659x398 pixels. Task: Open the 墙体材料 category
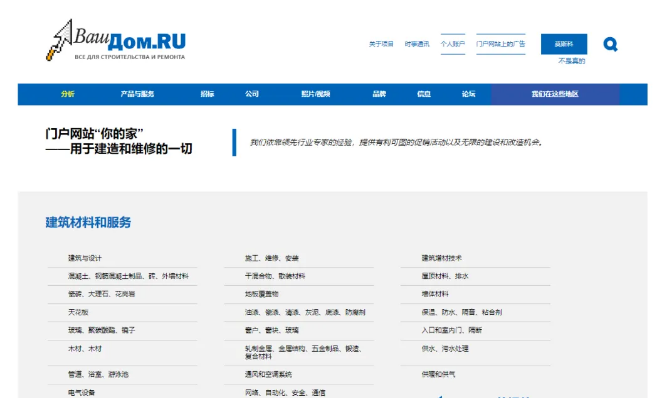click(x=435, y=294)
